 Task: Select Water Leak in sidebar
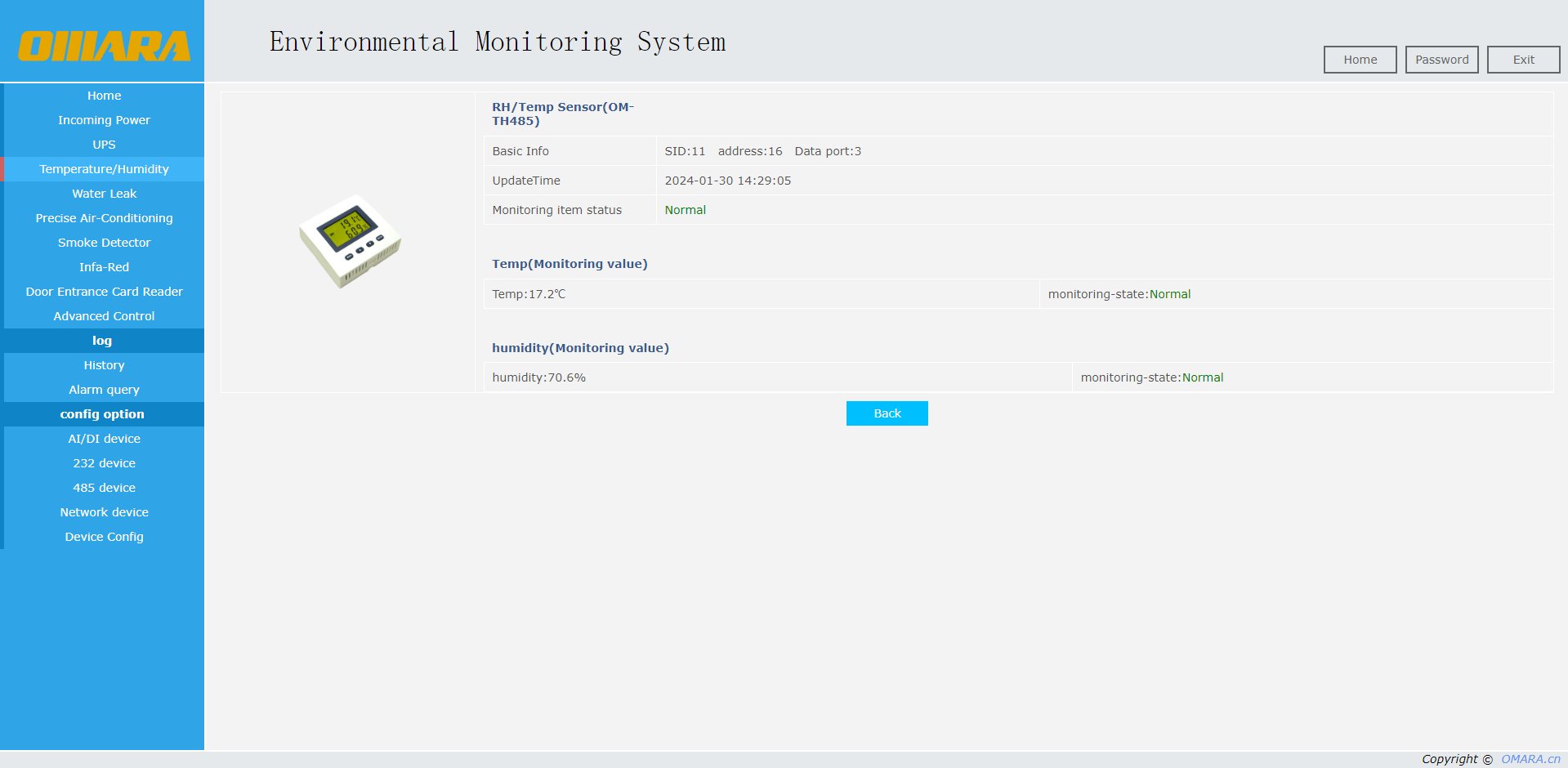(x=104, y=194)
